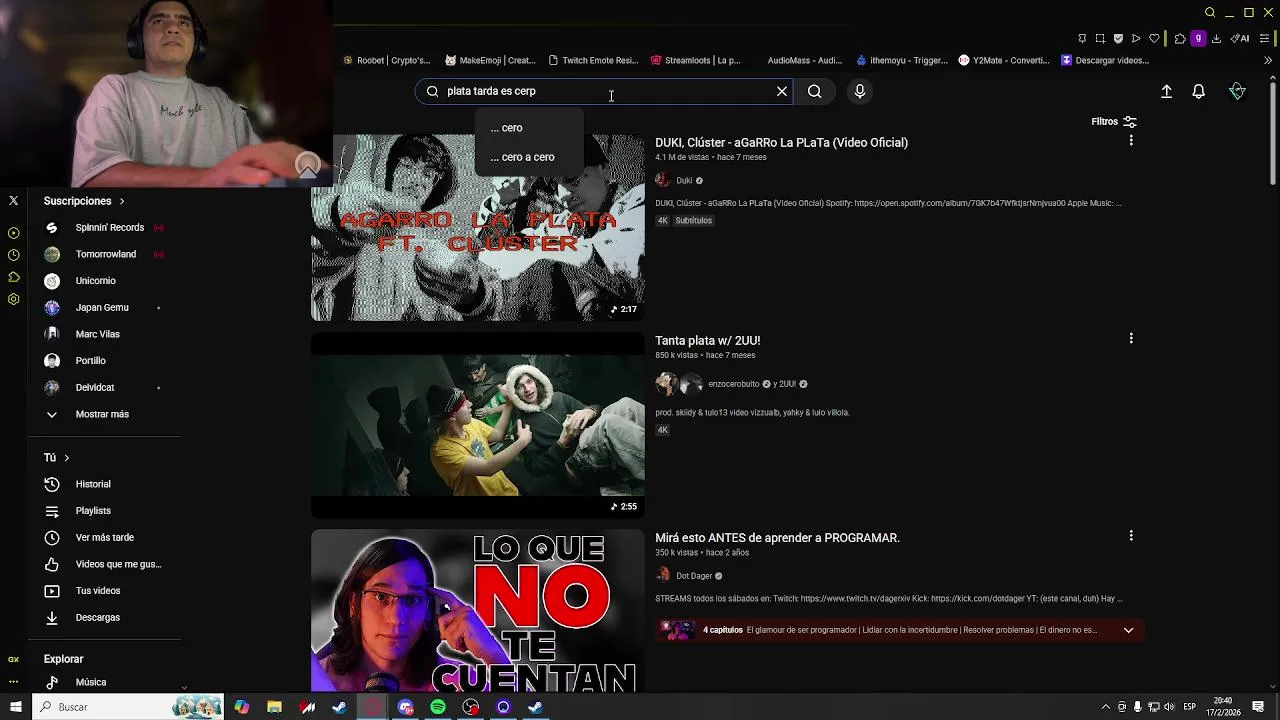The height and width of the screenshot is (720, 1280).
Task: Click GX logo at the sidebar bottom
Action: point(13,660)
